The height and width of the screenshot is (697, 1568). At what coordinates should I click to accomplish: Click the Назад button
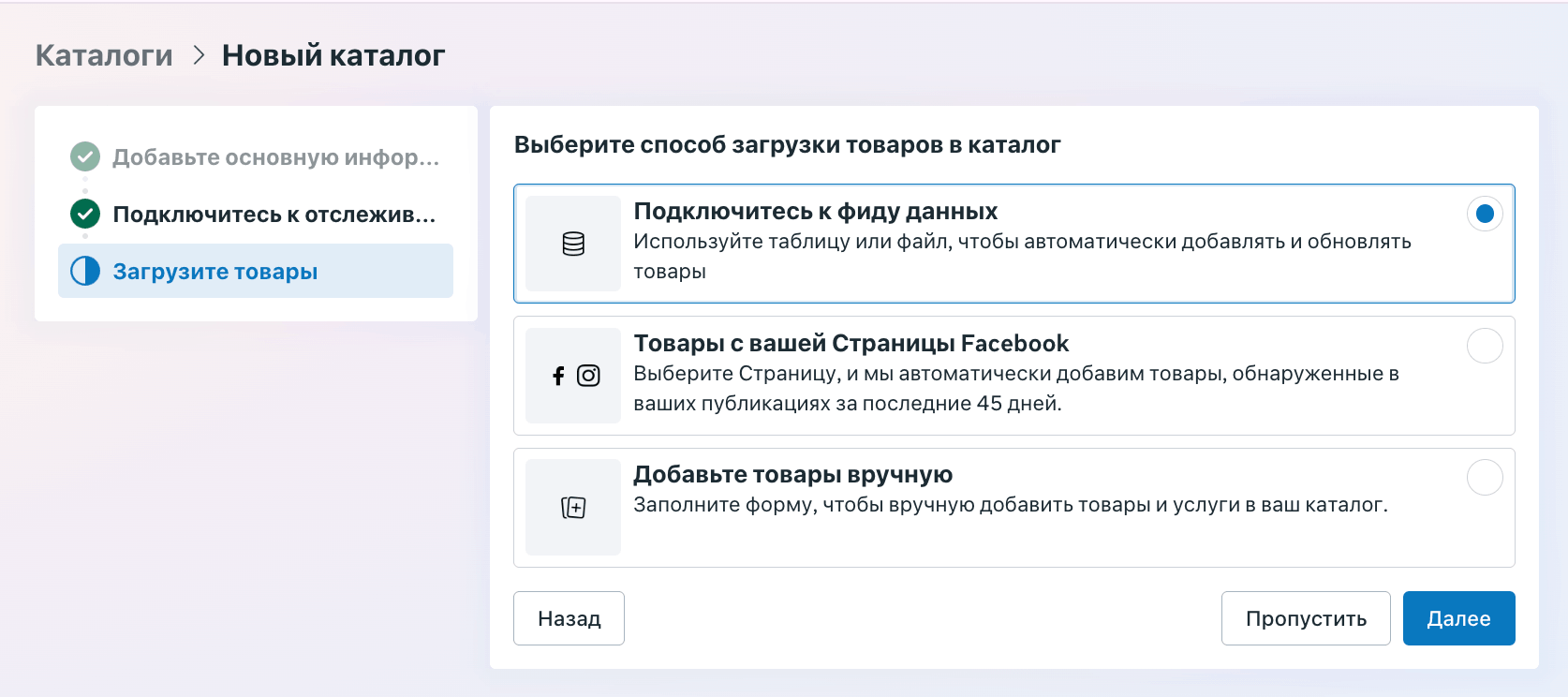click(x=569, y=618)
